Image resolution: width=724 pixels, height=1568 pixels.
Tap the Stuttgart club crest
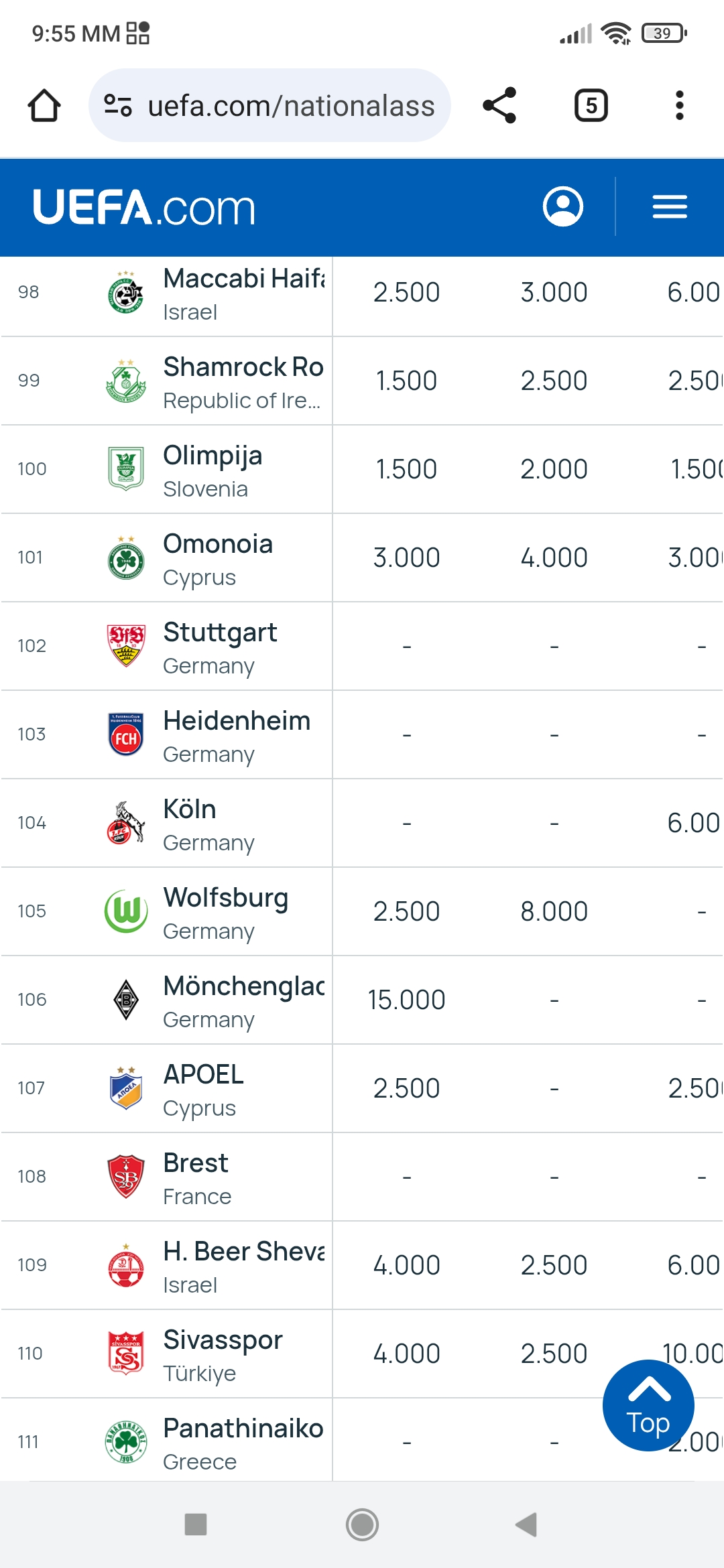[126, 645]
